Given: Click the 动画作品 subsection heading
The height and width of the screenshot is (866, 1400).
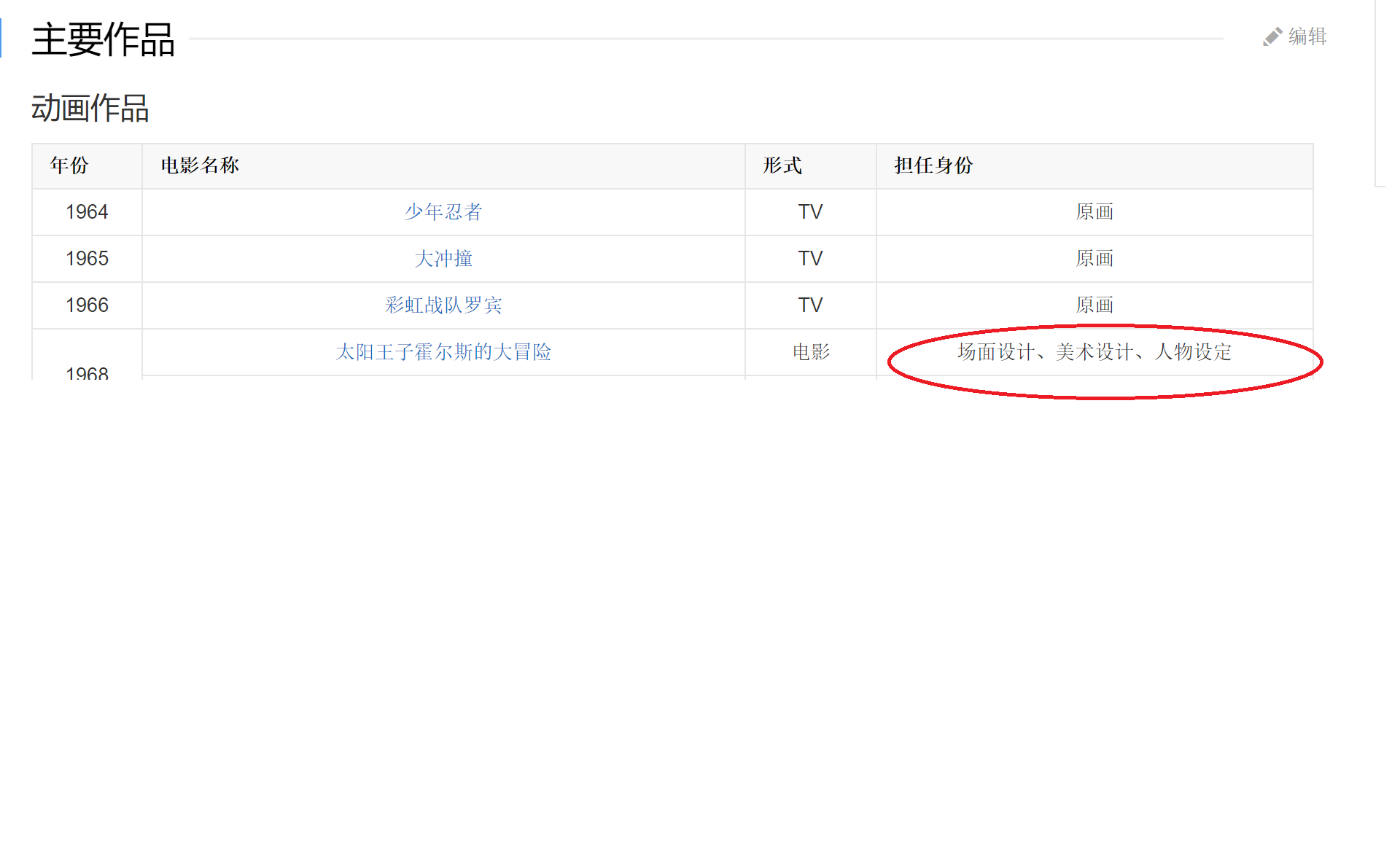Looking at the screenshot, I should [90, 109].
